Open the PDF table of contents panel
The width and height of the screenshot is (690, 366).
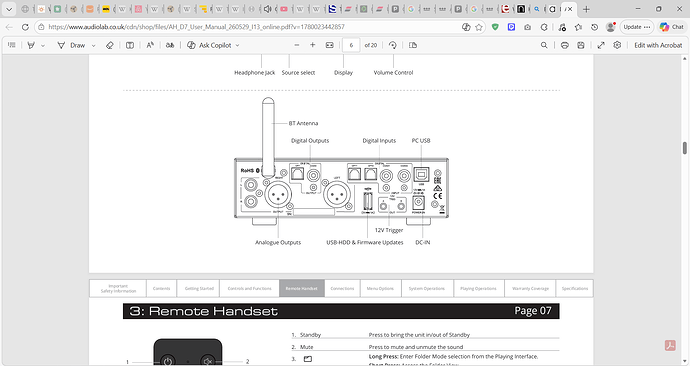tap(12, 45)
